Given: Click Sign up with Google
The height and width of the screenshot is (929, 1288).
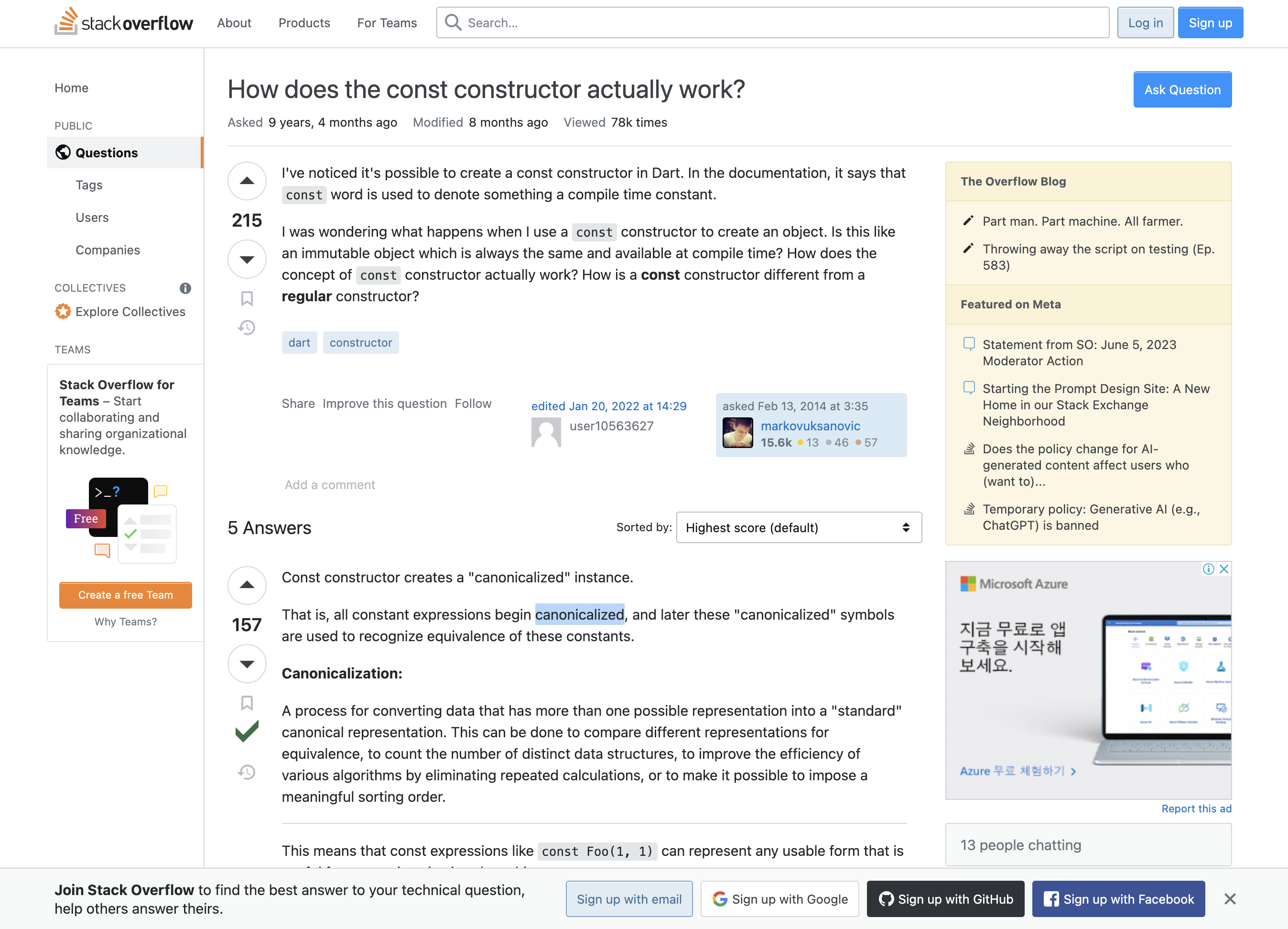Looking at the screenshot, I should pos(779,899).
